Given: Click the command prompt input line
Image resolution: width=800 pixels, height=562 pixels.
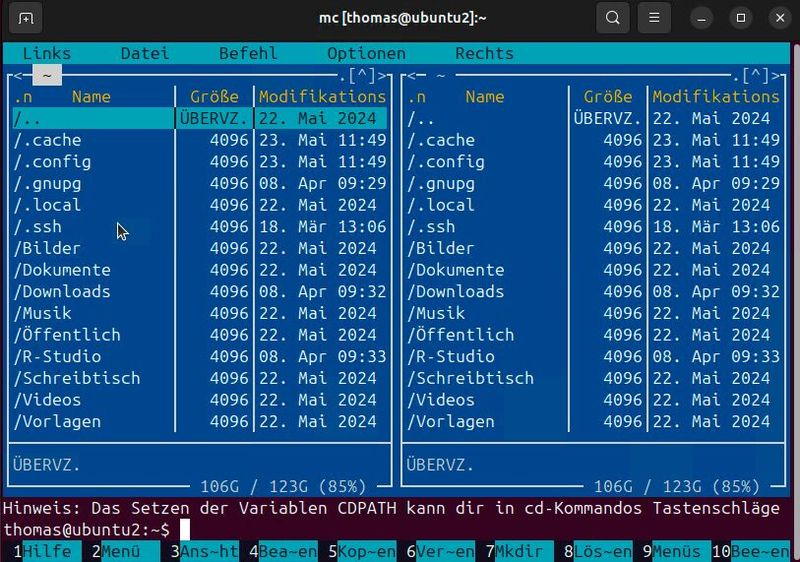Looking at the screenshot, I should [396, 530].
